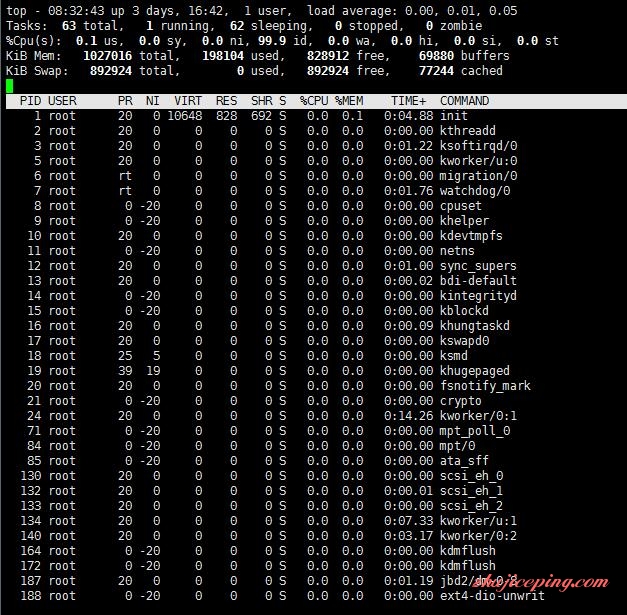Click the shejiceping.com watermark

[x=540, y=582]
